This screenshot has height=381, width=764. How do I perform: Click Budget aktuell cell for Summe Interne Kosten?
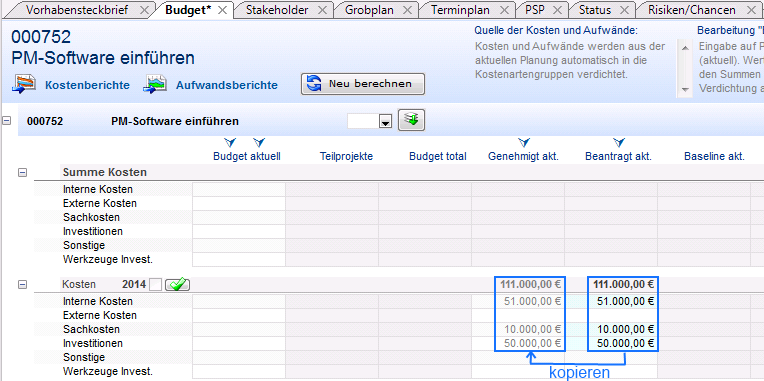pos(239,190)
